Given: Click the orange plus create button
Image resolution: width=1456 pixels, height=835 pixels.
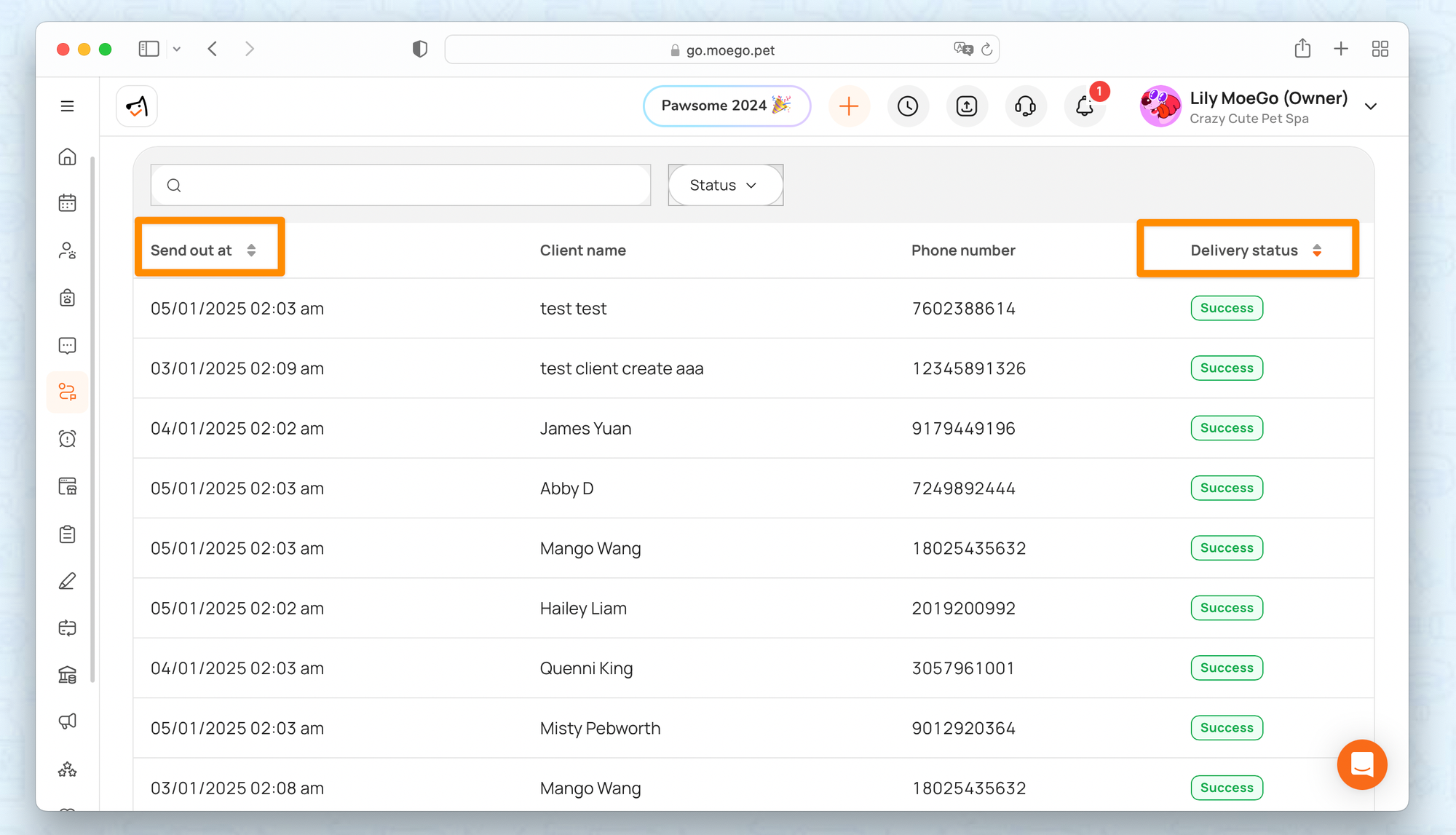Looking at the screenshot, I should (848, 106).
